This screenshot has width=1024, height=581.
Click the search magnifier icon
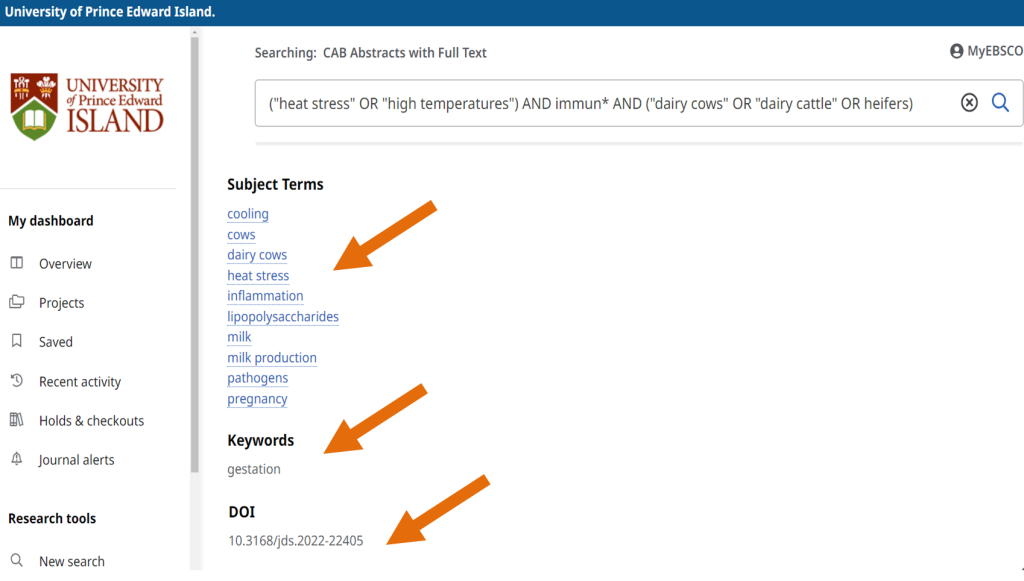[1000, 103]
